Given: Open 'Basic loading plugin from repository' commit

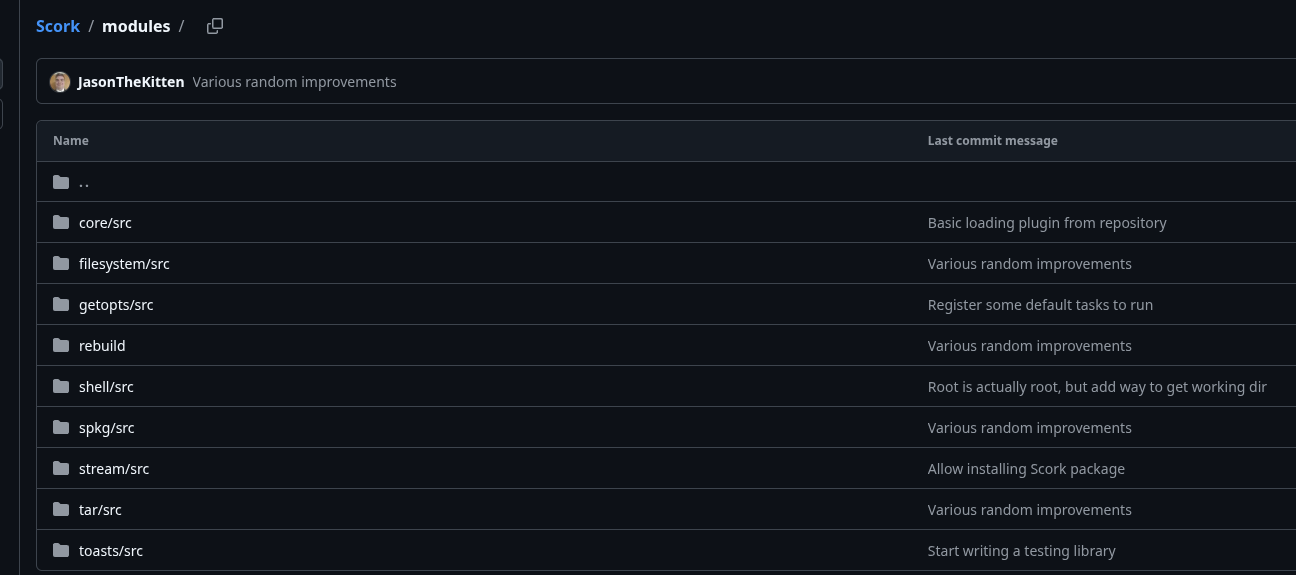Looking at the screenshot, I should click(1047, 222).
